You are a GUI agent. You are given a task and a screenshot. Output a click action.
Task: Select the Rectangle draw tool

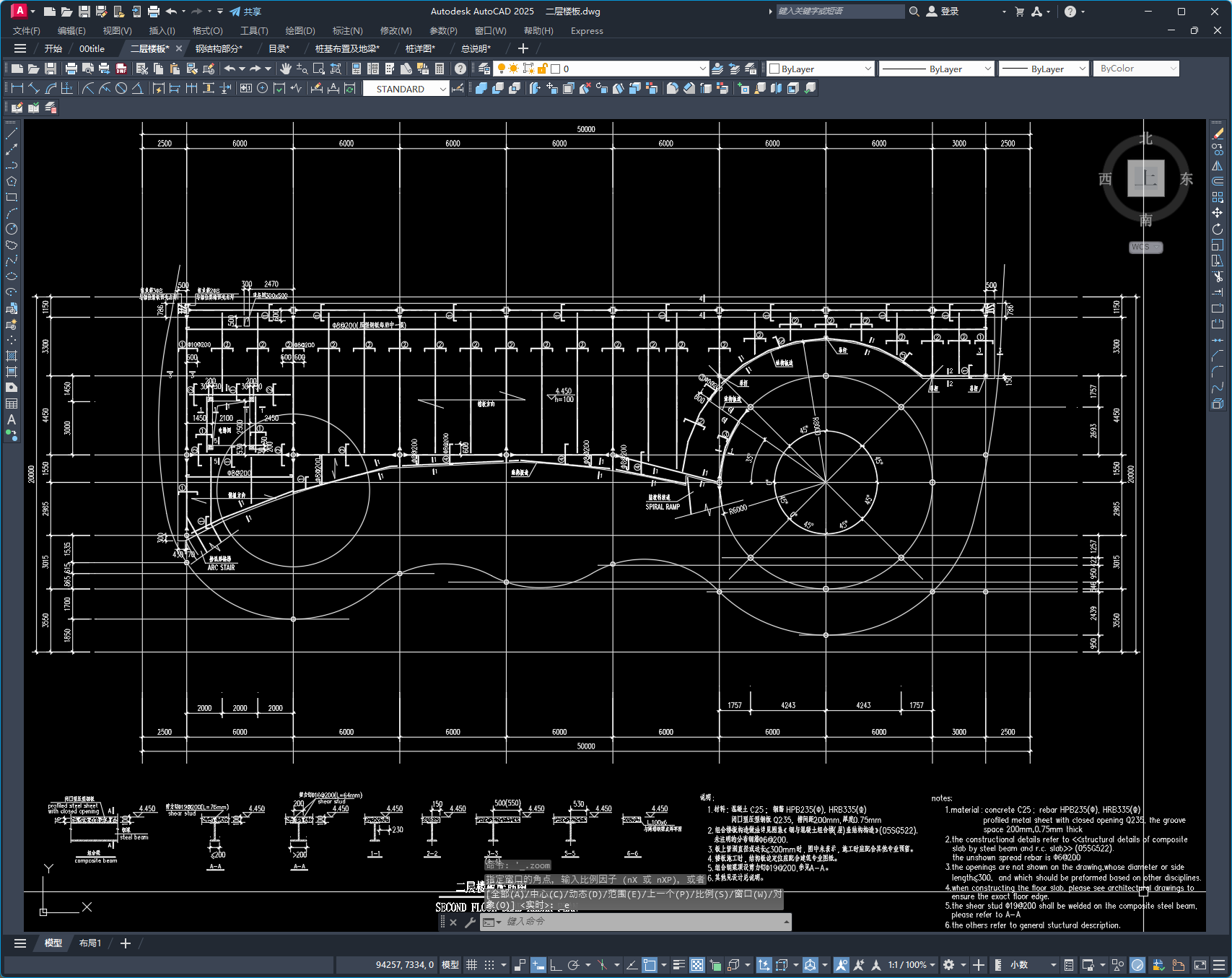(x=12, y=197)
